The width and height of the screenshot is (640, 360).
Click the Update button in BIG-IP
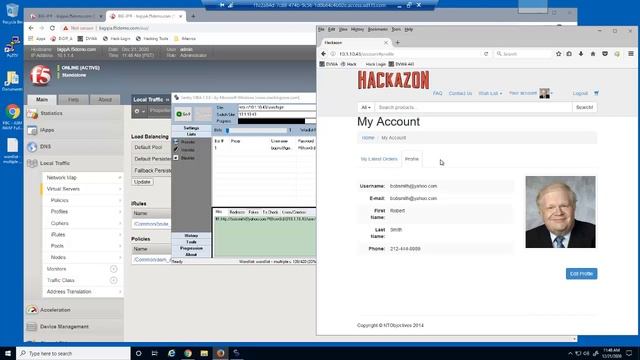[142, 182]
